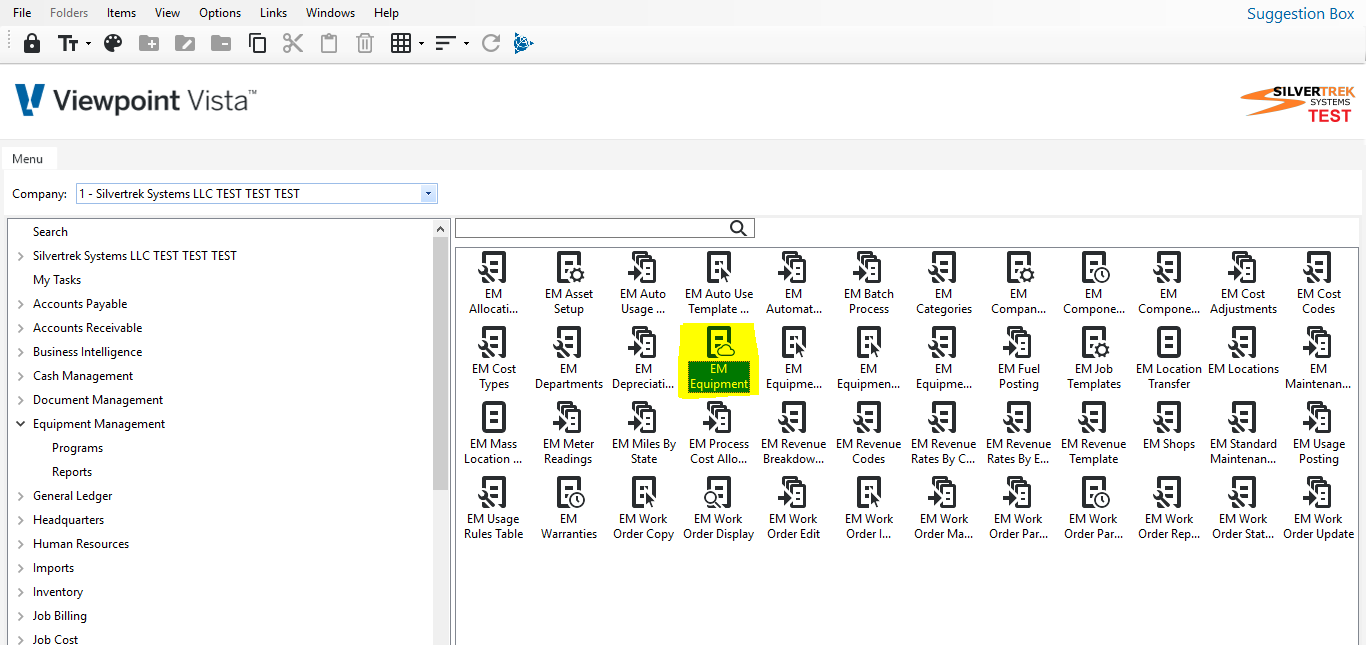Open the EM Cost Adjustments icon

pos(1244,284)
